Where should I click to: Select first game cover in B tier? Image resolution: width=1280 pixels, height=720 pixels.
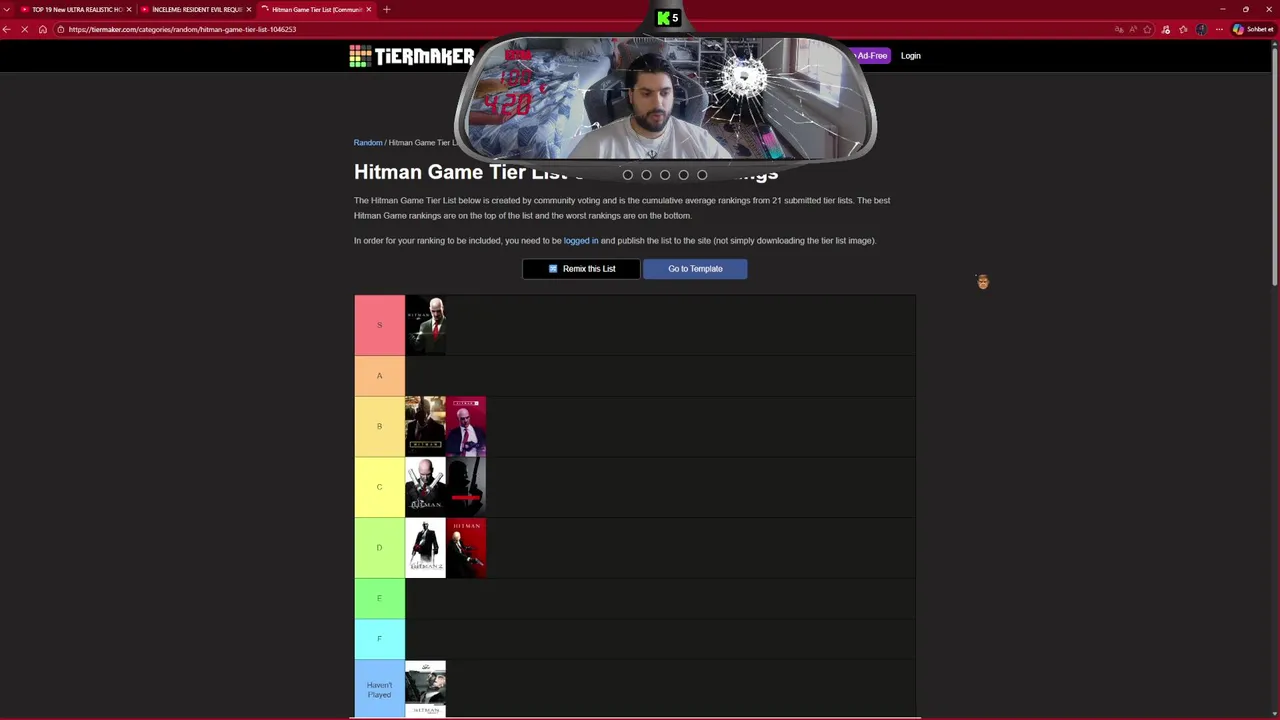click(x=425, y=426)
